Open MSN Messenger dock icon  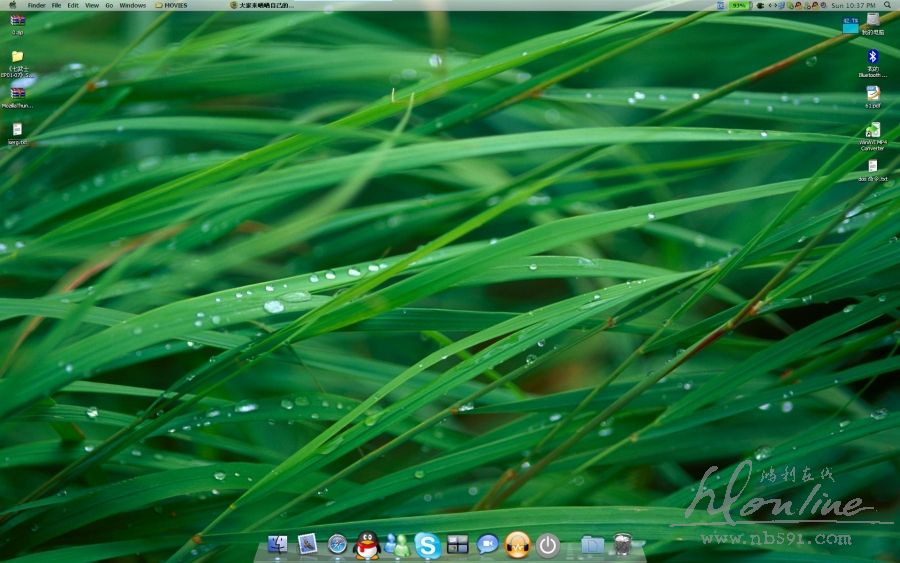click(x=397, y=545)
